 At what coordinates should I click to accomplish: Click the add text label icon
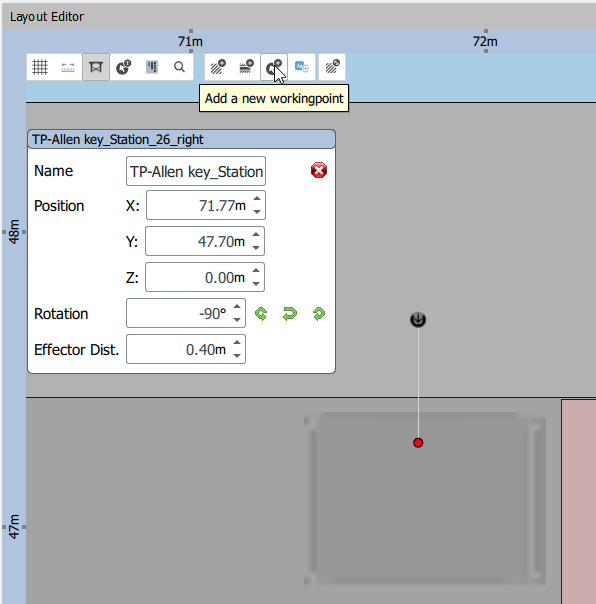pos(302,67)
